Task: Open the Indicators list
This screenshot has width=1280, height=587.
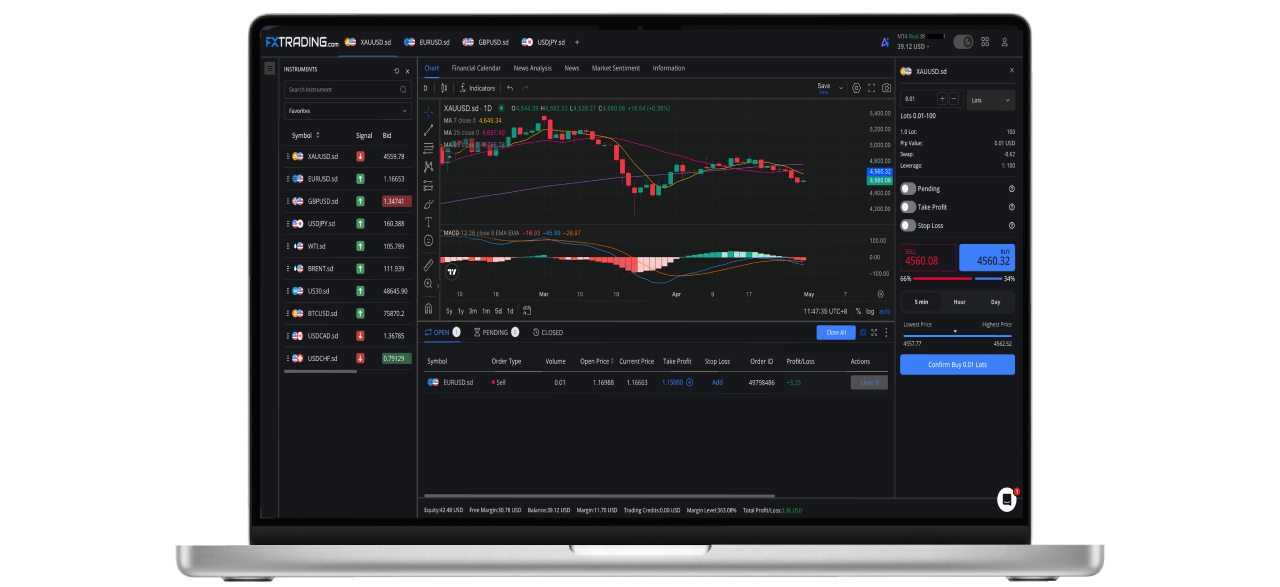Action: tap(477, 88)
